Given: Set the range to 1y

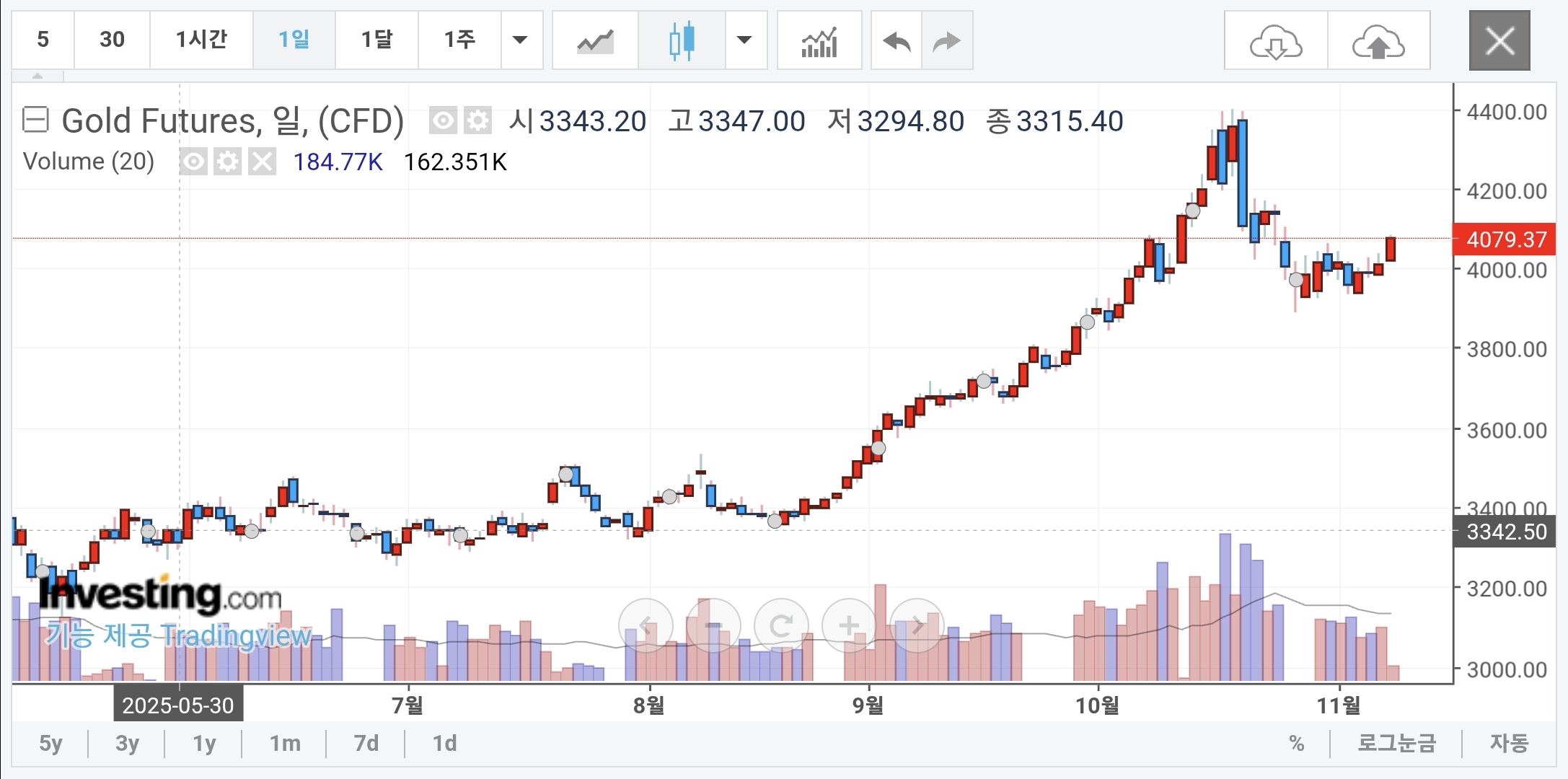Looking at the screenshot, I should [204, 744].
